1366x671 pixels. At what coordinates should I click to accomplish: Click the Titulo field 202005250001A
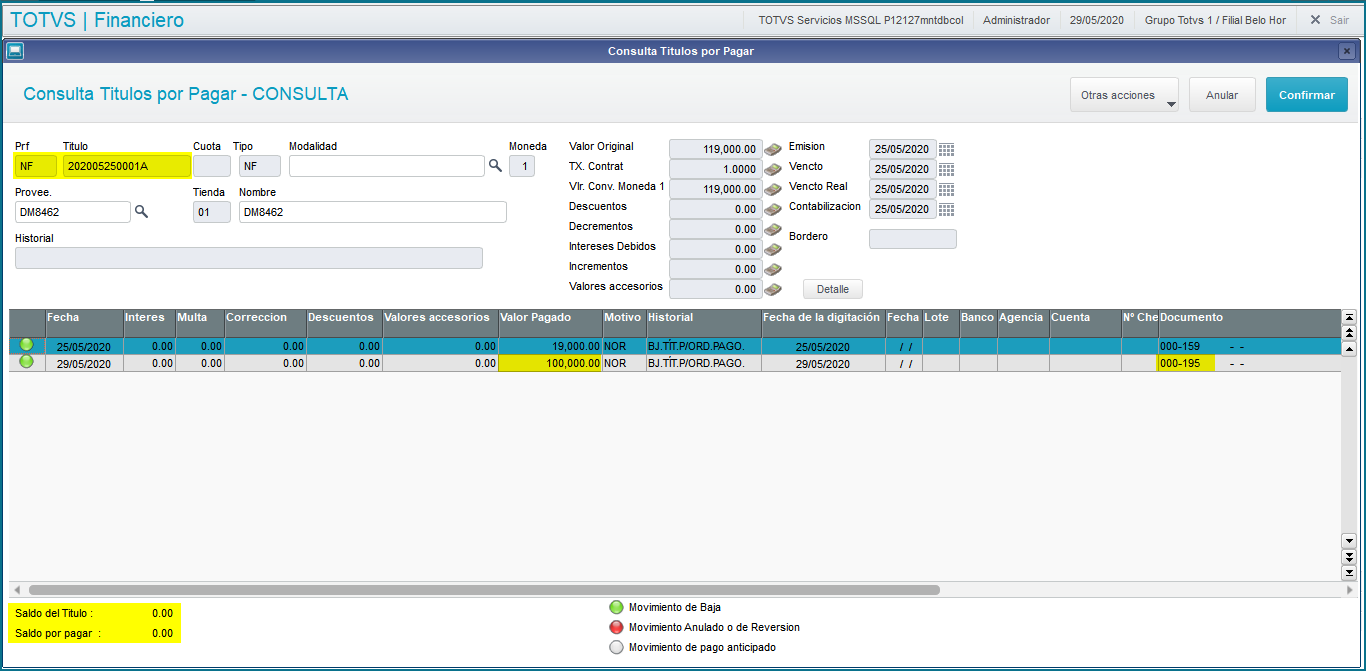click(x=127, y=166)
